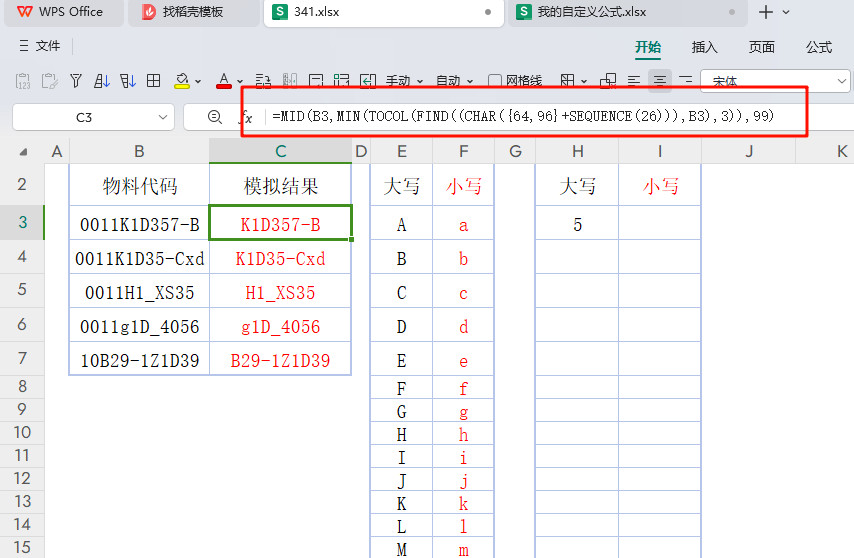Click the paste values (123) clipboard icon
Image resolution: width=854 pixels, height=558 pixels.
pos(23,82)
